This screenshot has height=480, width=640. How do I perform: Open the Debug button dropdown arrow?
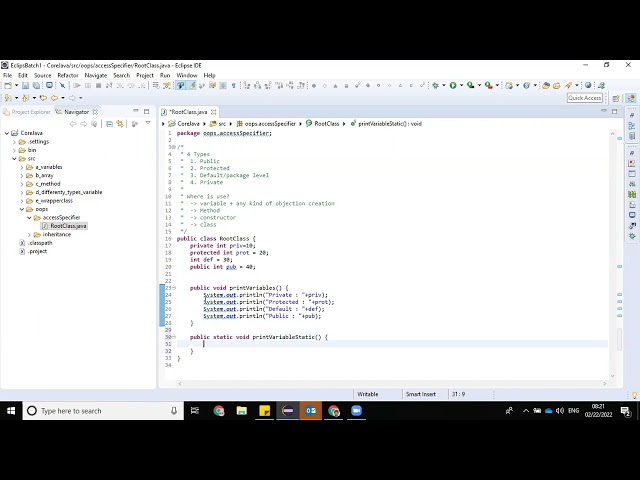[444, 85]
